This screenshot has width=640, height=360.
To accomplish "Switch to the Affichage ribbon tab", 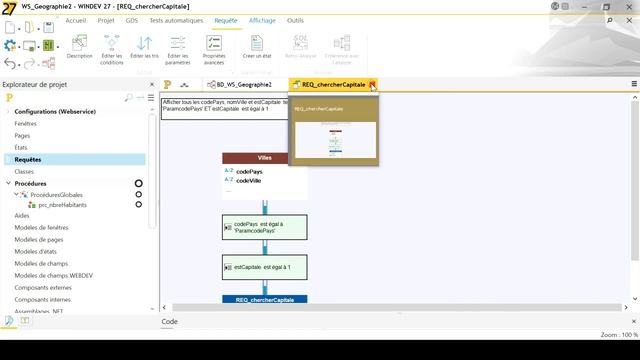I will 262,20.
